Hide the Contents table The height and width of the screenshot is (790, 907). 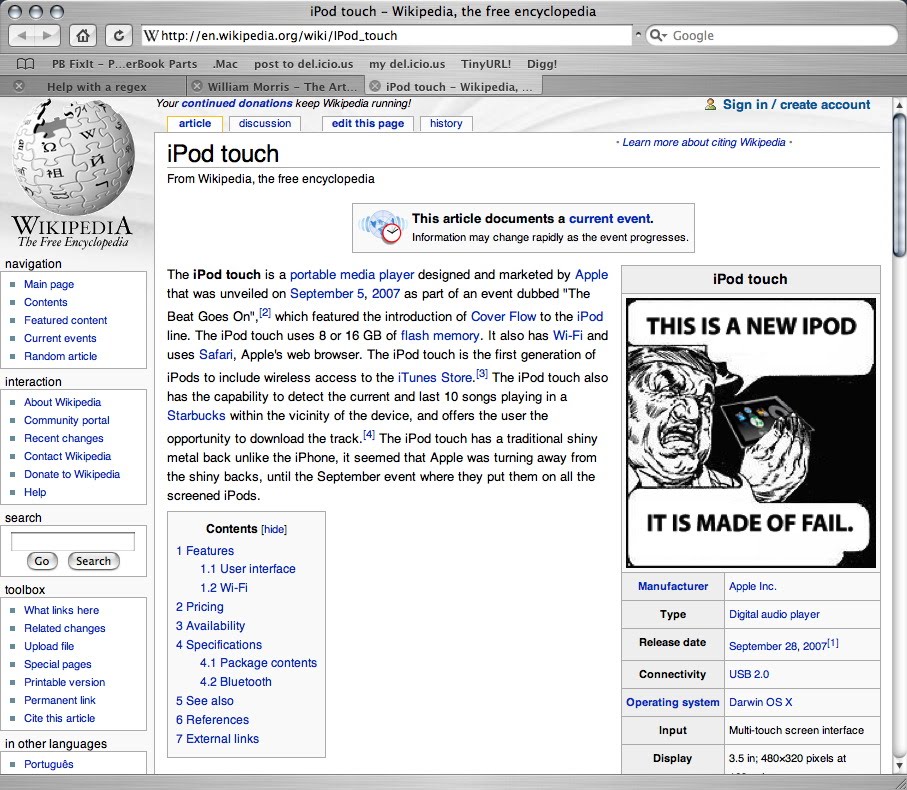point(274,529)
